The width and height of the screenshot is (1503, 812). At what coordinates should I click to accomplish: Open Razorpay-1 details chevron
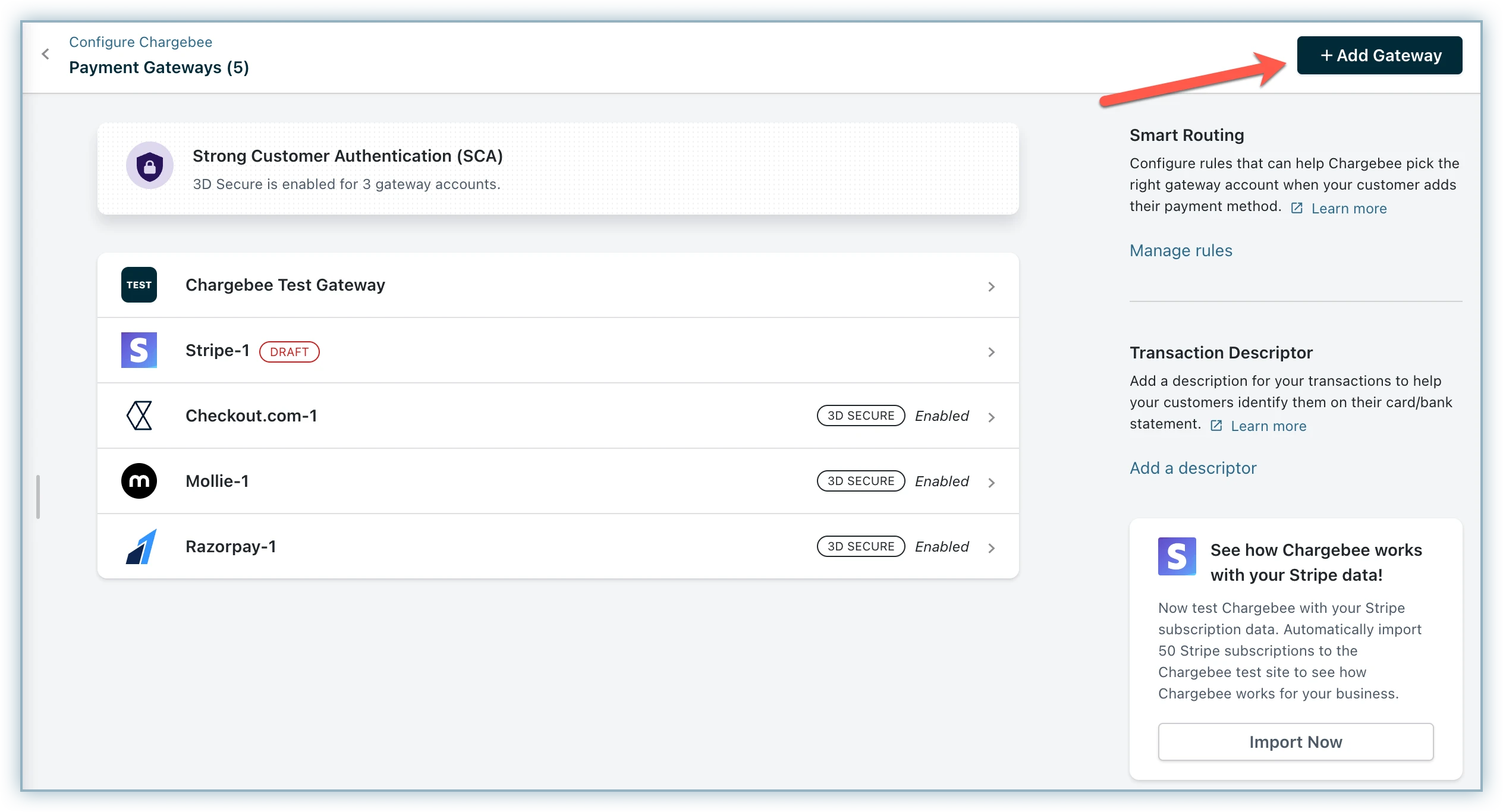(x=991, y=548)
